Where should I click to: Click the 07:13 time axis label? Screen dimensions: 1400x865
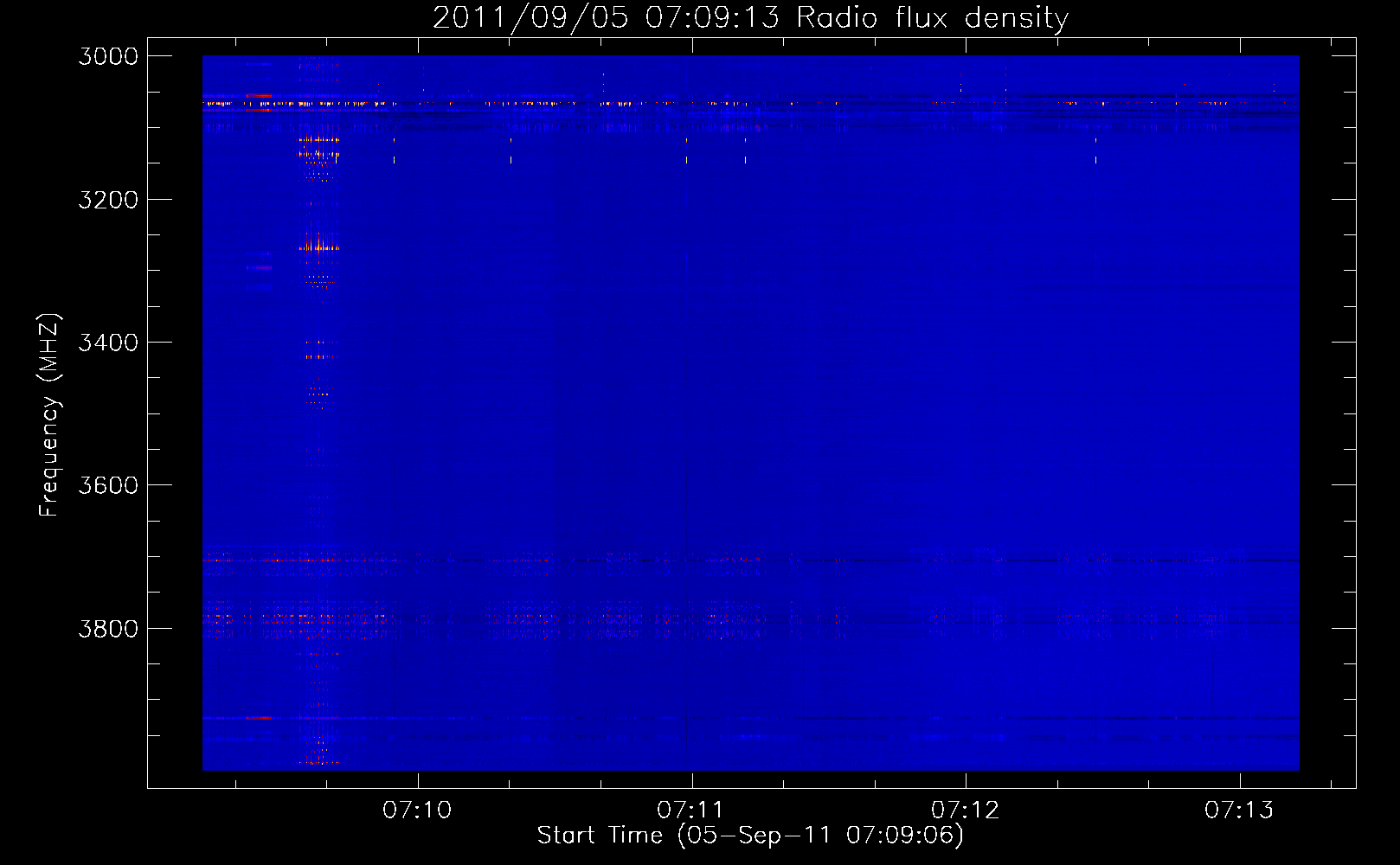(1239, 810)
